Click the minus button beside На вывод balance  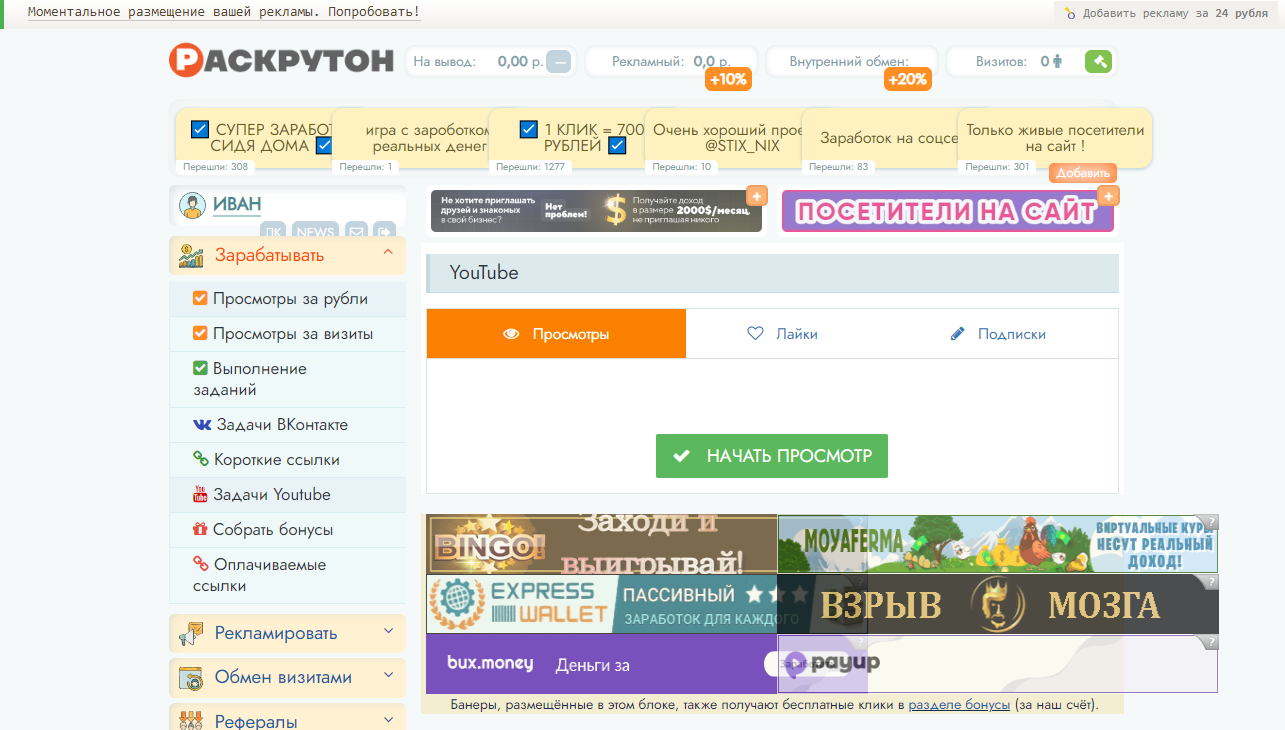(x=559, y=62)
